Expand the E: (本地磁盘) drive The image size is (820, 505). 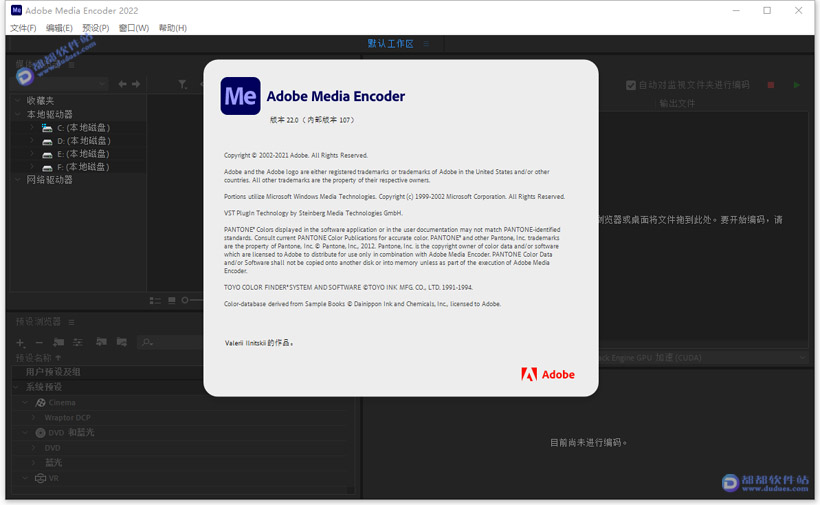32,154
